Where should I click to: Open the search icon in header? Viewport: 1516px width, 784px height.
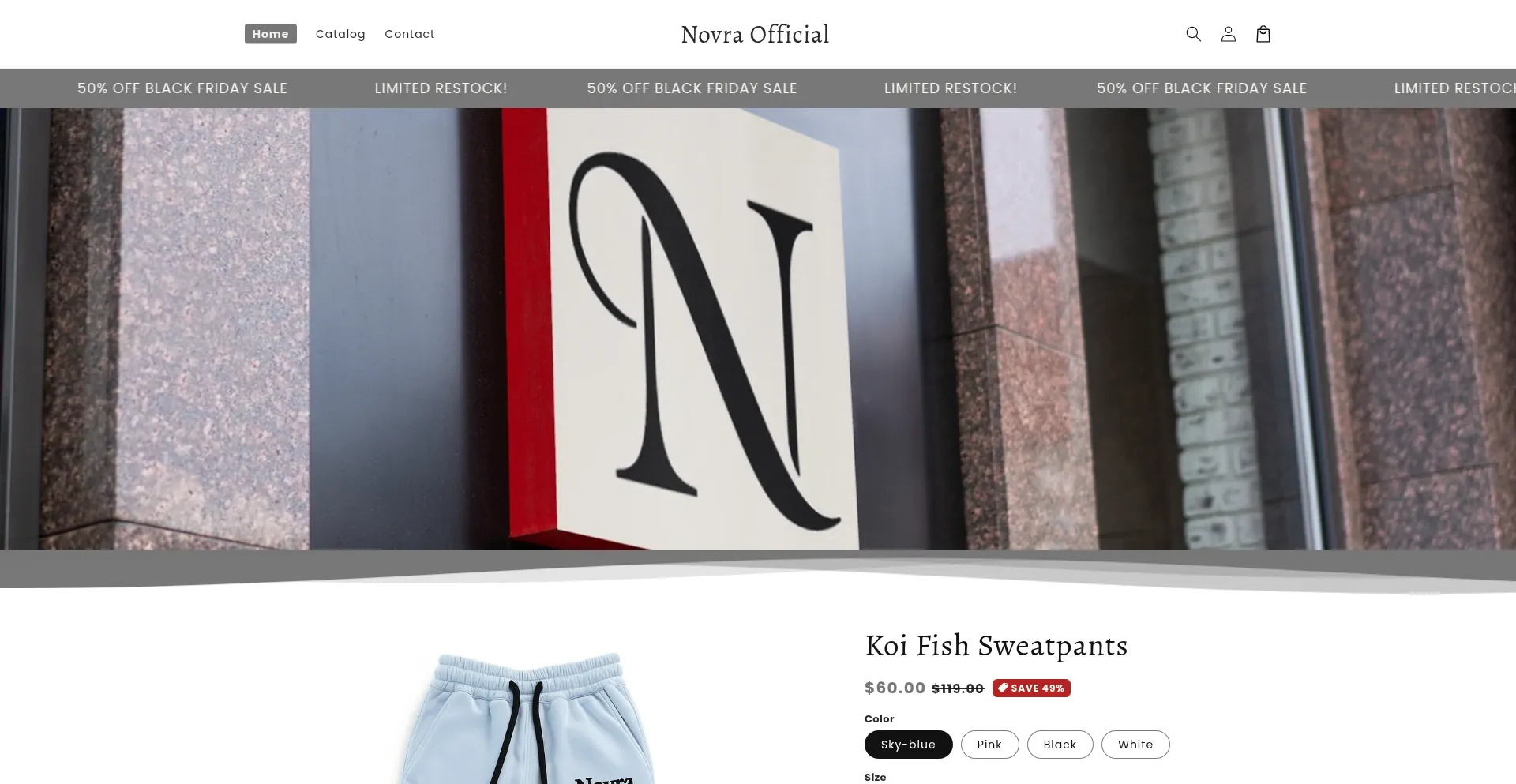click(1193, 34)
